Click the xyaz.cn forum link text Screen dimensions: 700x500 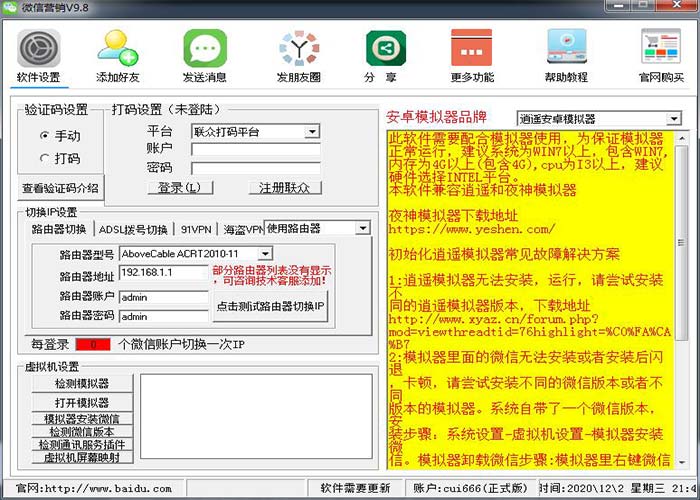click(x=529, y=331)
